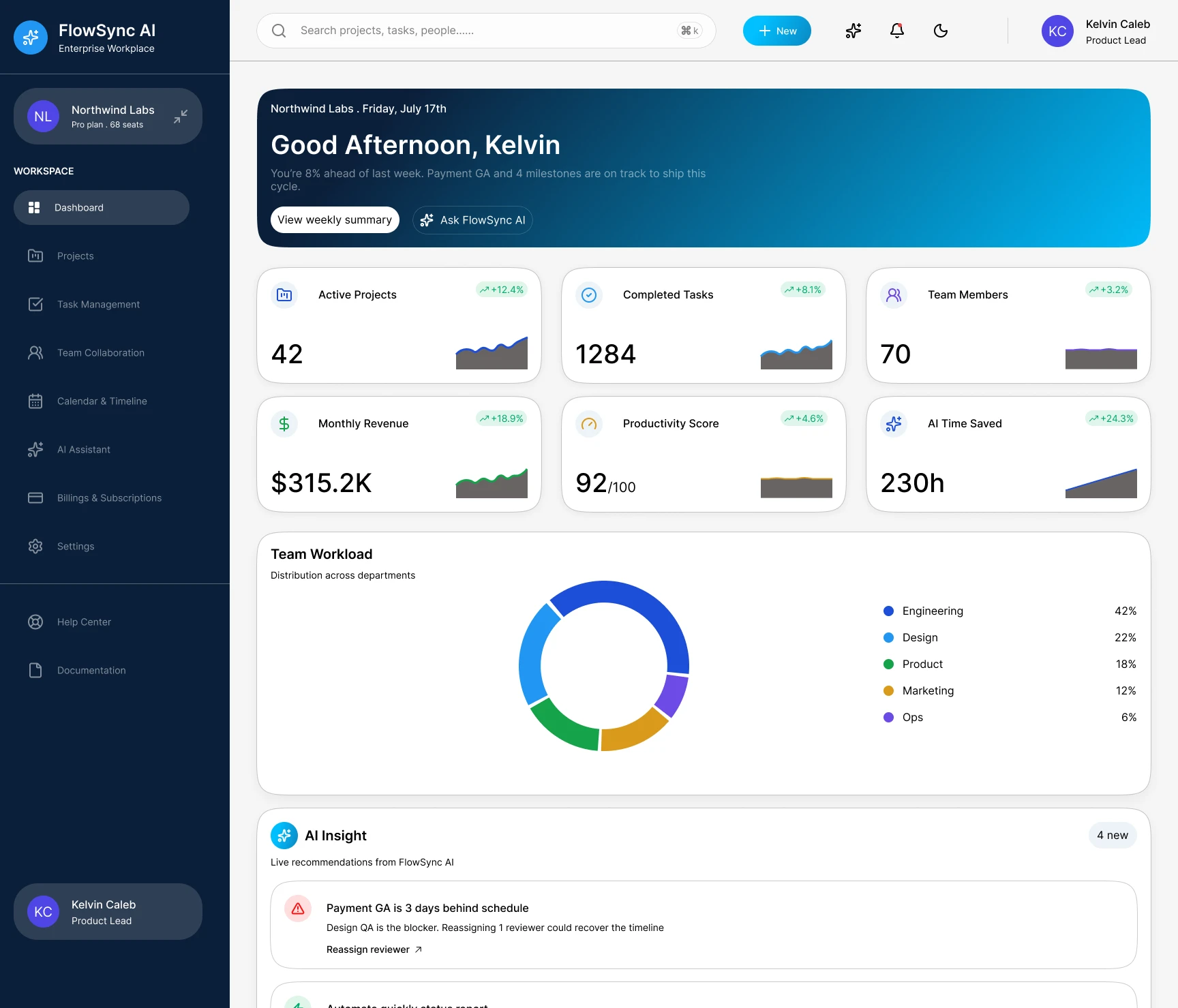Click the Design light-blue legend dot
This screenshot has height=1008, width=1178.
pyautogui.click(x=888, y=638)
